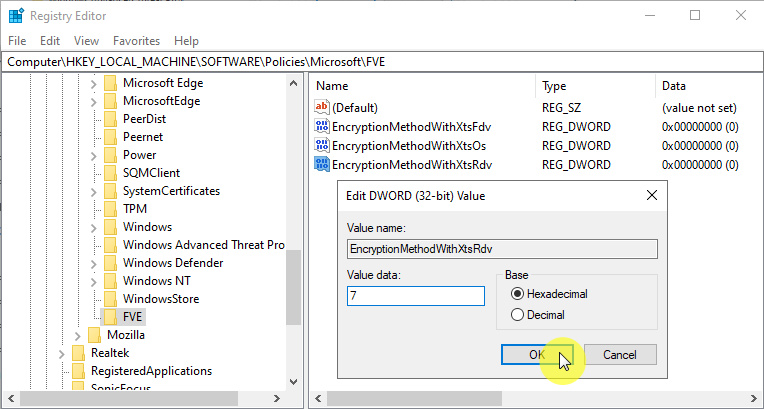
Task: Click the FVE folder icon in tree
Action: [111, 317]
